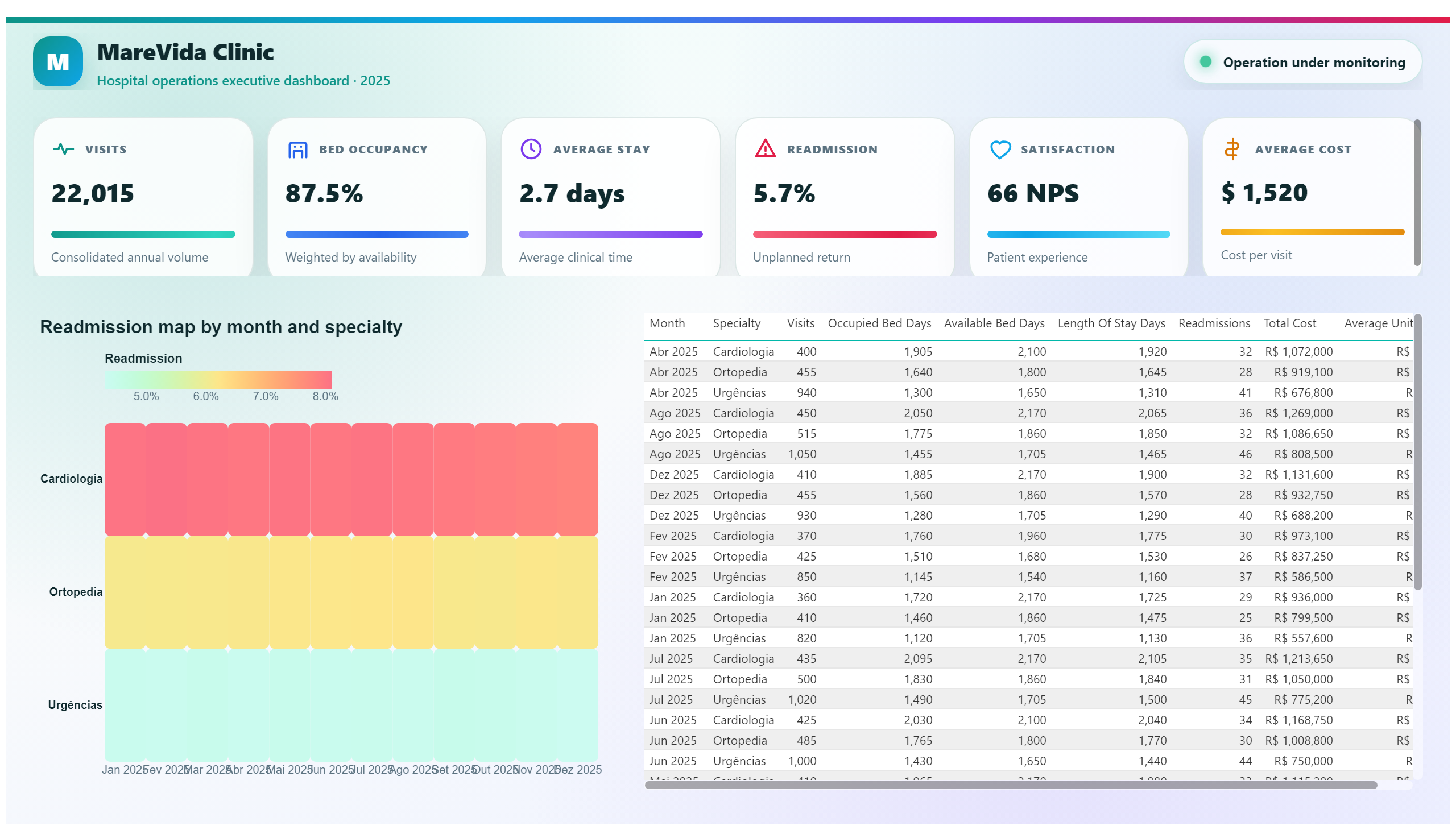Sort table by Month column header
This screenshot has width=1456, height=830.
pos(667,323)
